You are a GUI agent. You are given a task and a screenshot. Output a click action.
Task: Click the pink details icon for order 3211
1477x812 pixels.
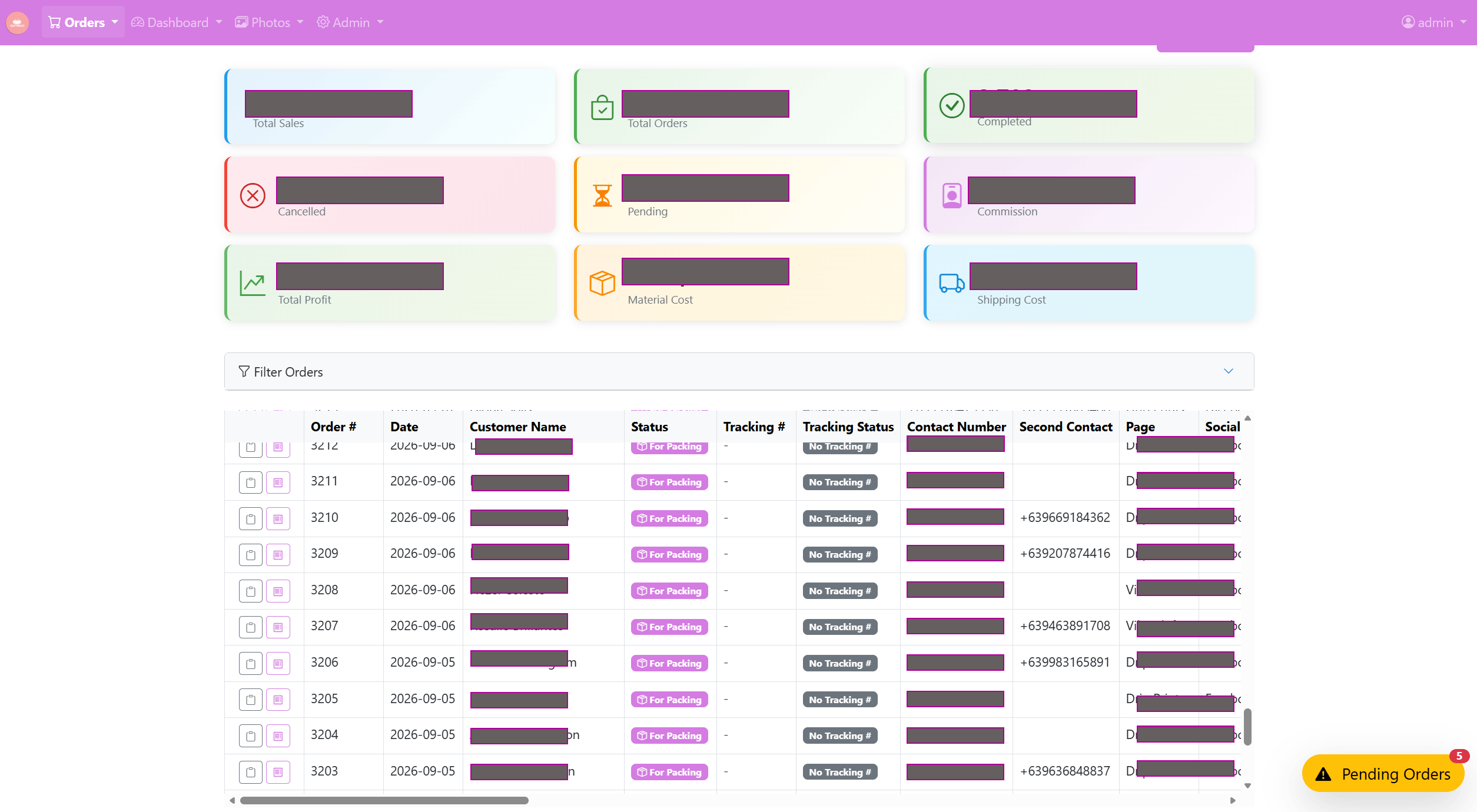click(278, 482)
